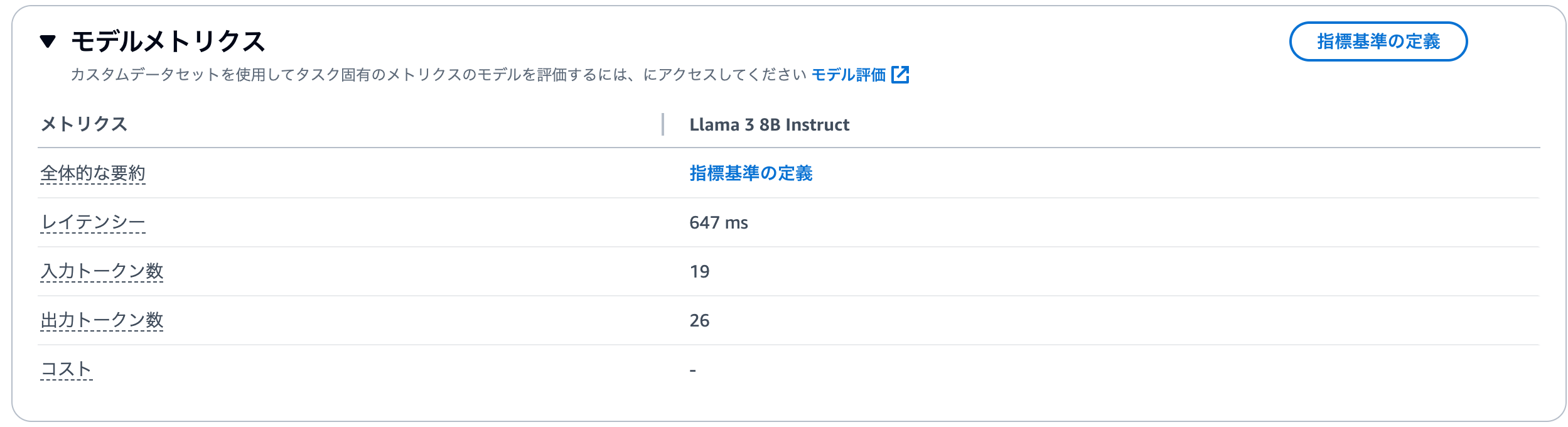
Task: Click the メトリクス column header
Action: pos(84,124)
